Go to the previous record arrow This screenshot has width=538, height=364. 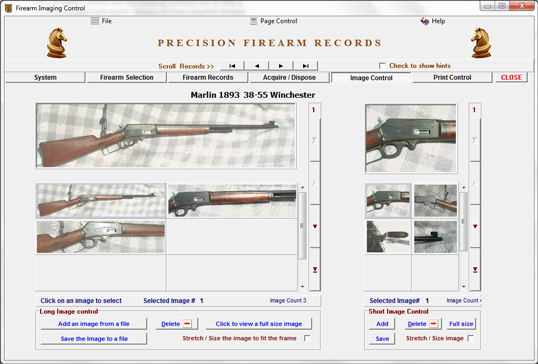pyautogui.click(x=257, y=66)
